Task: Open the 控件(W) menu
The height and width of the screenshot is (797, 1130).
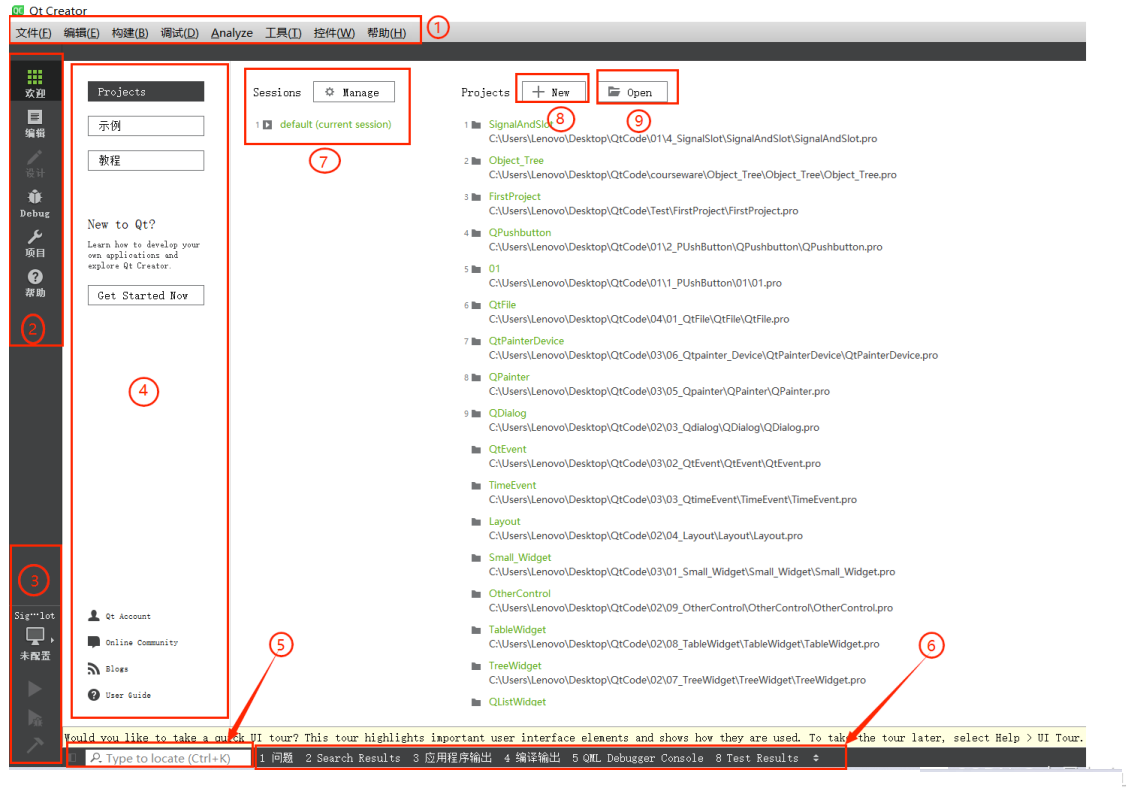Action: pos(334,33)
